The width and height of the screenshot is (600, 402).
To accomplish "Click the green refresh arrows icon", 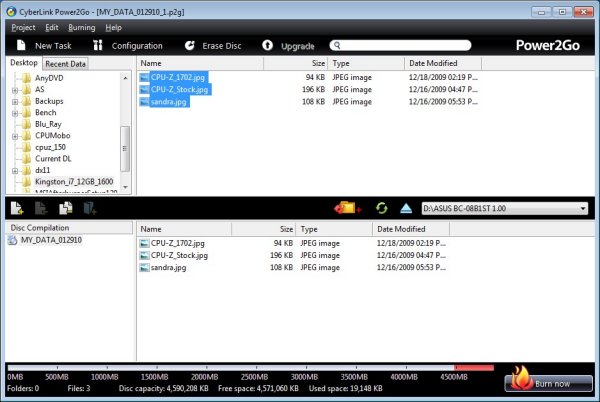I will (x=382, y=208).
